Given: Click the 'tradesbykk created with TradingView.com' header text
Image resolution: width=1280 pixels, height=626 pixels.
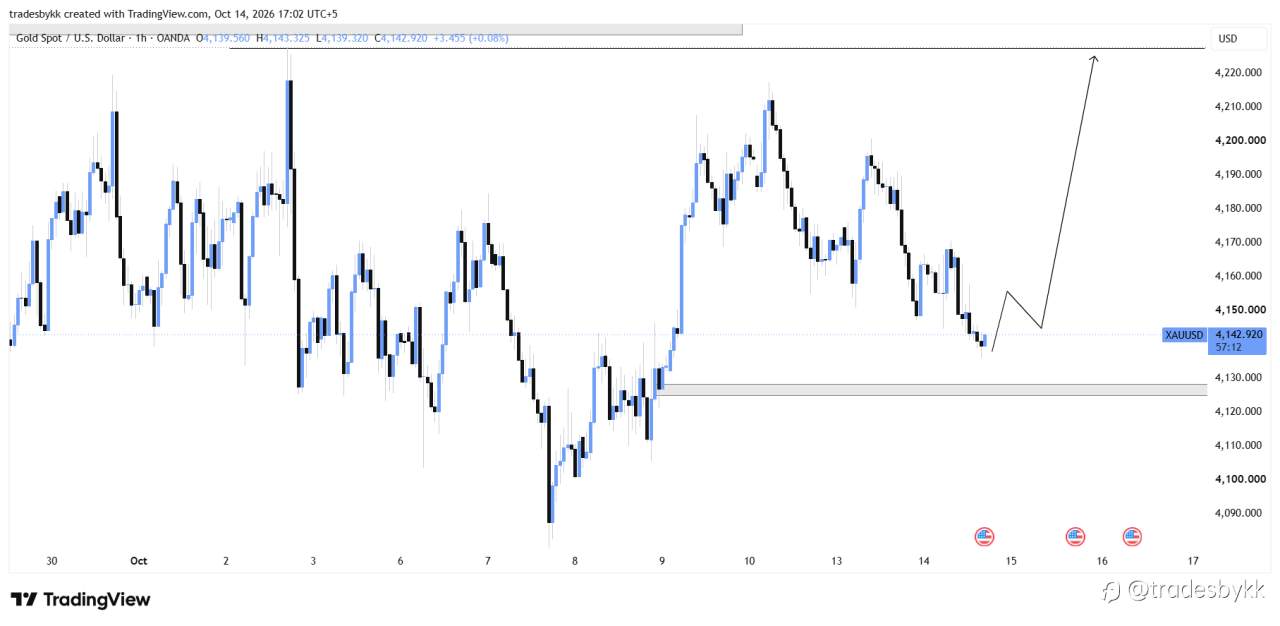Looking at the screenshot, I should [108, 13].
